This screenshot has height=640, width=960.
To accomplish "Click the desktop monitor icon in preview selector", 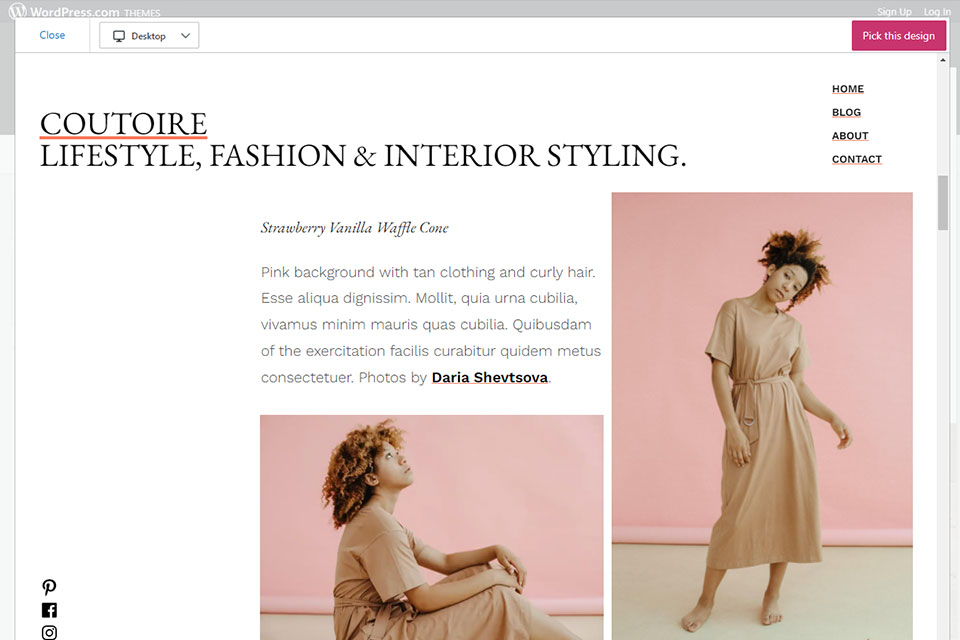I will (x=119, y=36).
